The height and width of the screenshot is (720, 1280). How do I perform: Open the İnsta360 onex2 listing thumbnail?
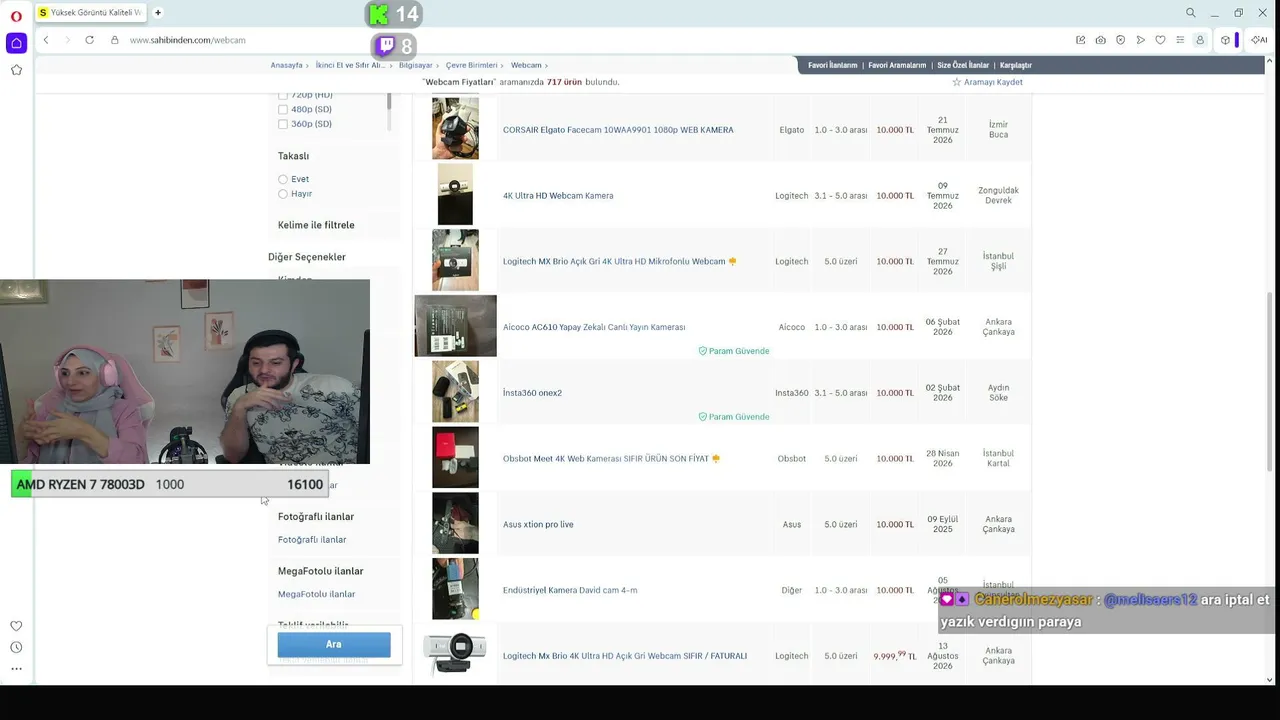point(455,392)
